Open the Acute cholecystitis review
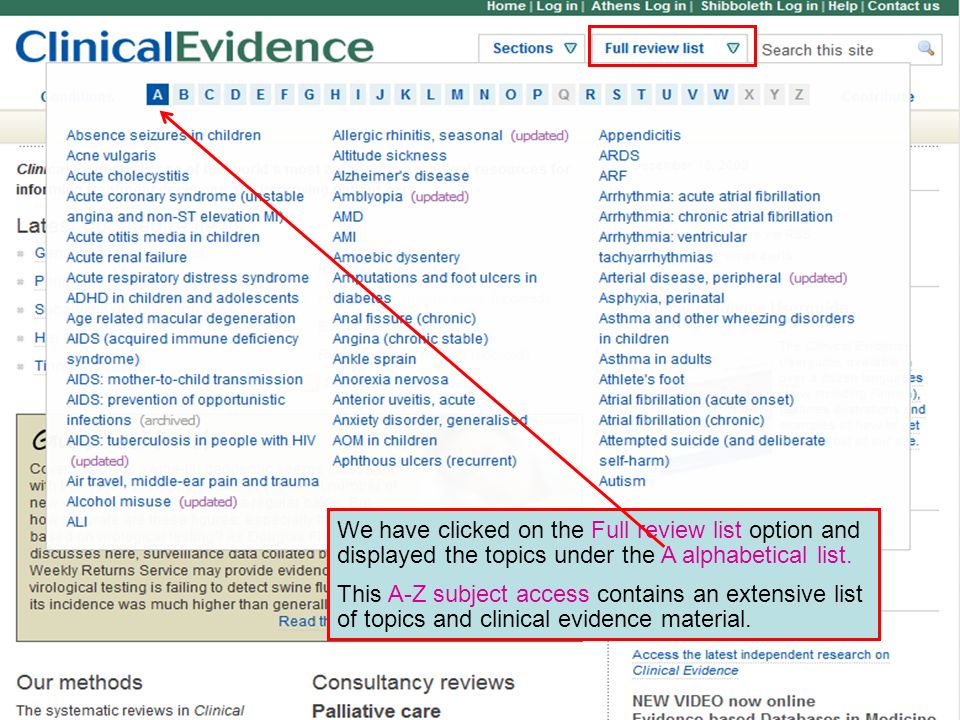This screenshot has width=960, height=720. [128, 176]
